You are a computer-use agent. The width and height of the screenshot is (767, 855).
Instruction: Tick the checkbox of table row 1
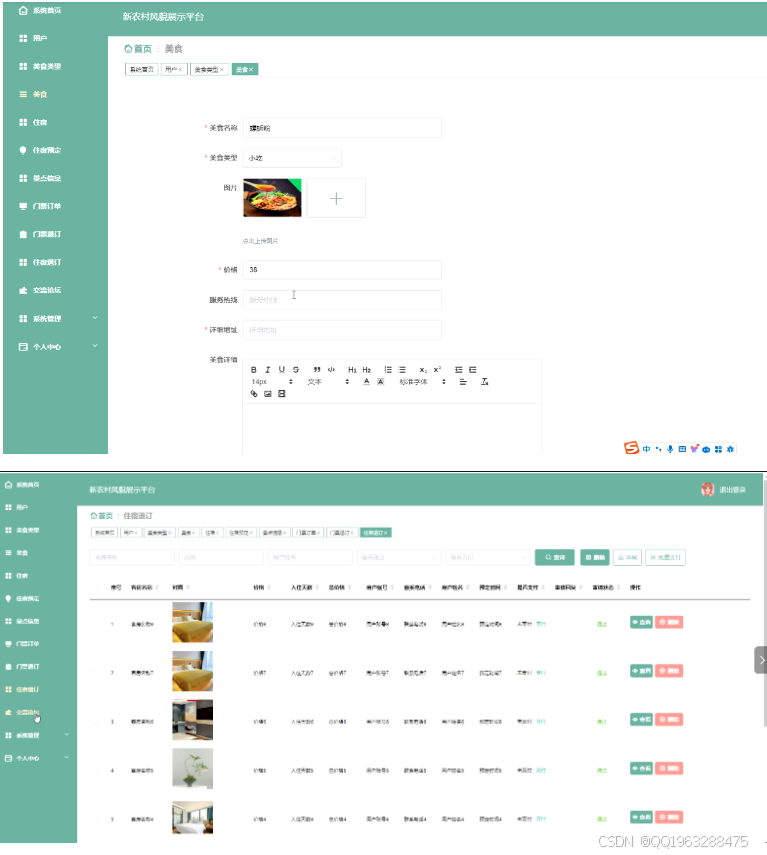(95, 624)
